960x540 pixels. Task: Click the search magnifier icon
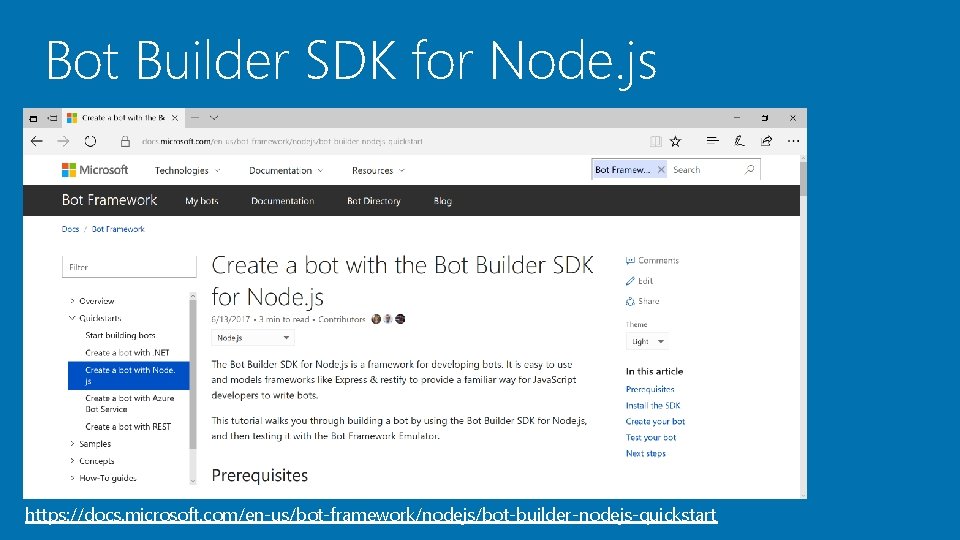click(x=749, y=170)
